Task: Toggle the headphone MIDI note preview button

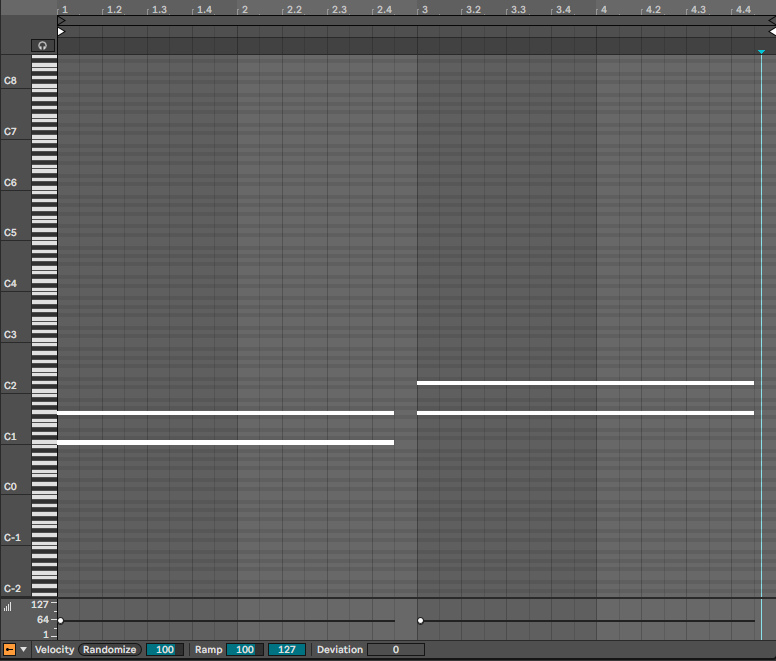Action: coord(43,46)
